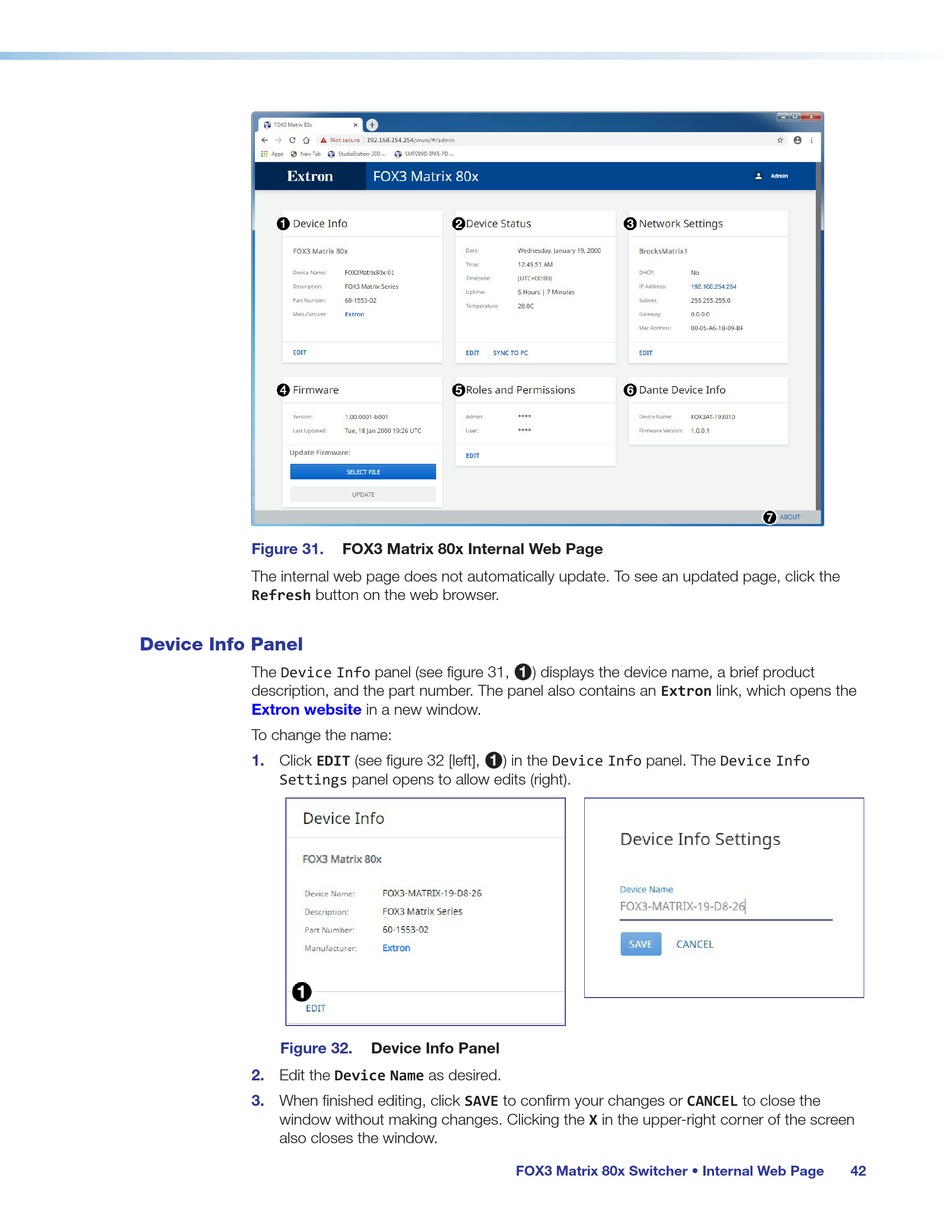Click the SAVE button in Device Info Settings
950x1229 pixels.
point(641,944)
